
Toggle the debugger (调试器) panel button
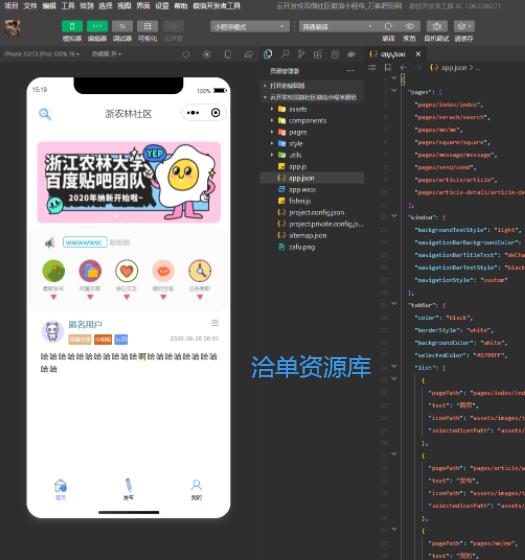[x=122, y=26]
